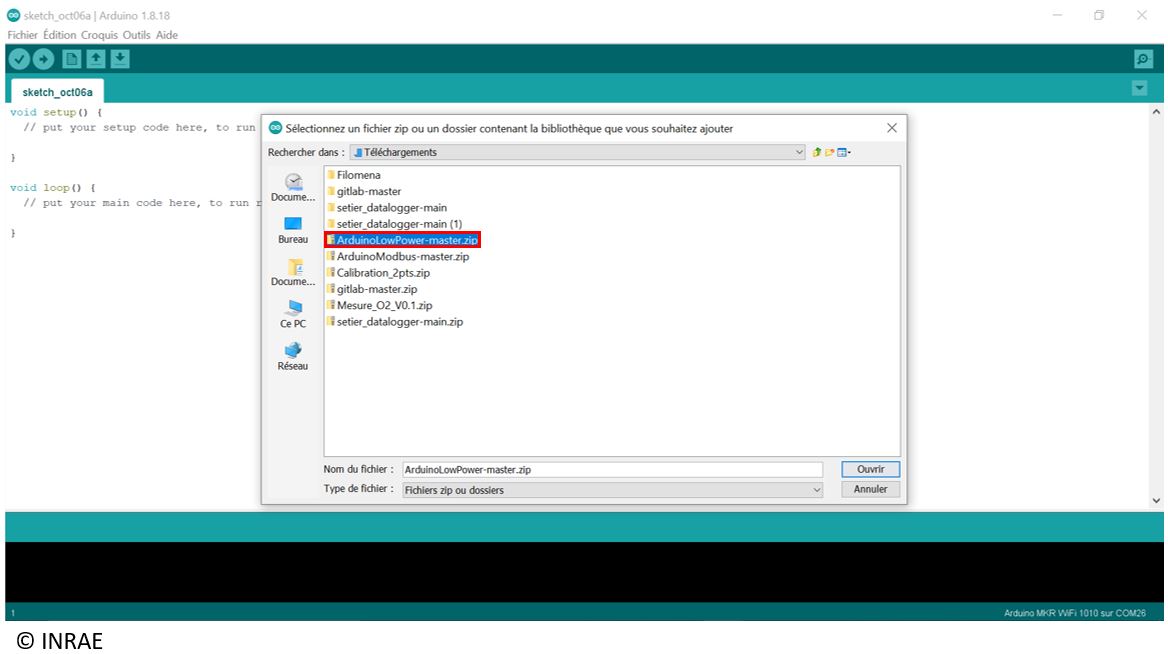Click the New sketch icon
1168x654 pixels.
point(72,60)
